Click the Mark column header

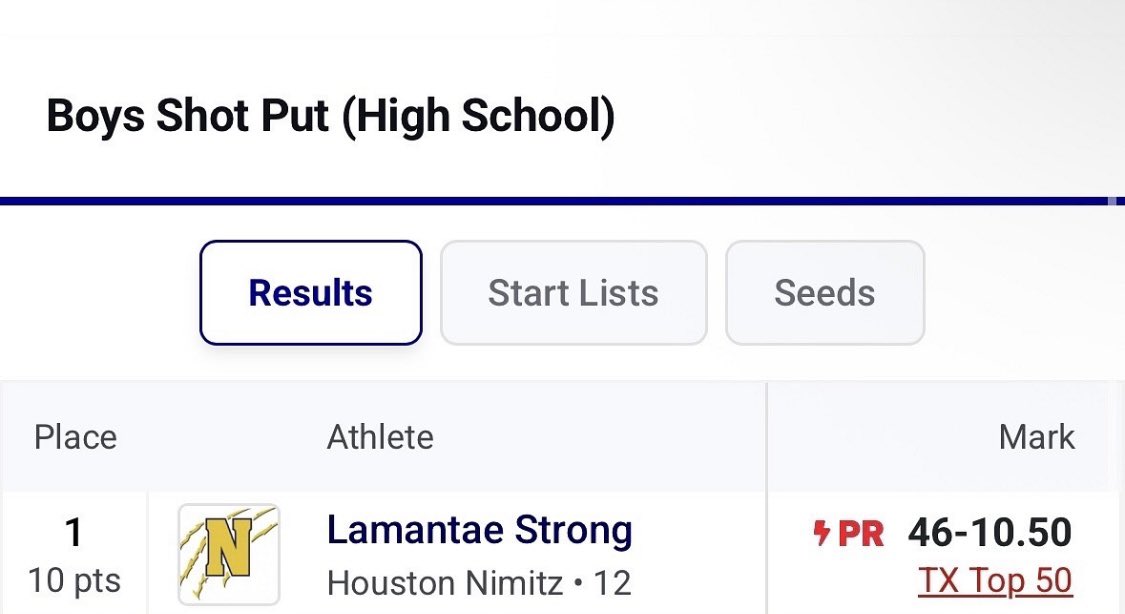(x=1037, y=437)
